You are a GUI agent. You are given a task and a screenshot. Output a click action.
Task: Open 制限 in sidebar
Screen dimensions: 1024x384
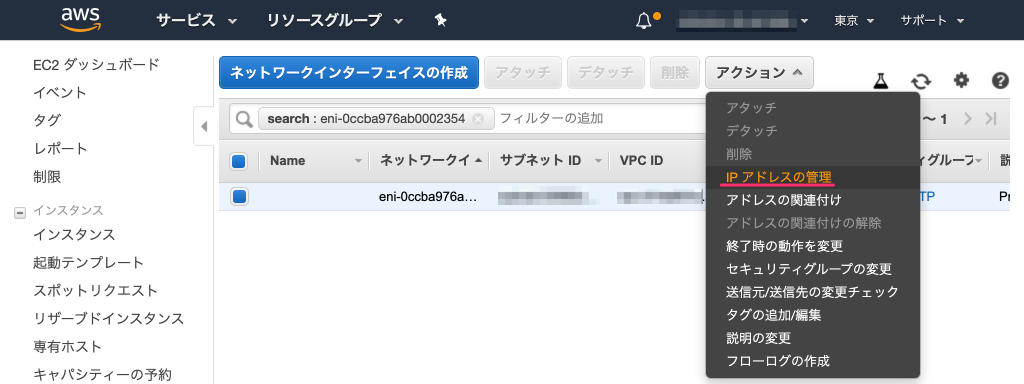pyautogui.click(x=47, y=177)
